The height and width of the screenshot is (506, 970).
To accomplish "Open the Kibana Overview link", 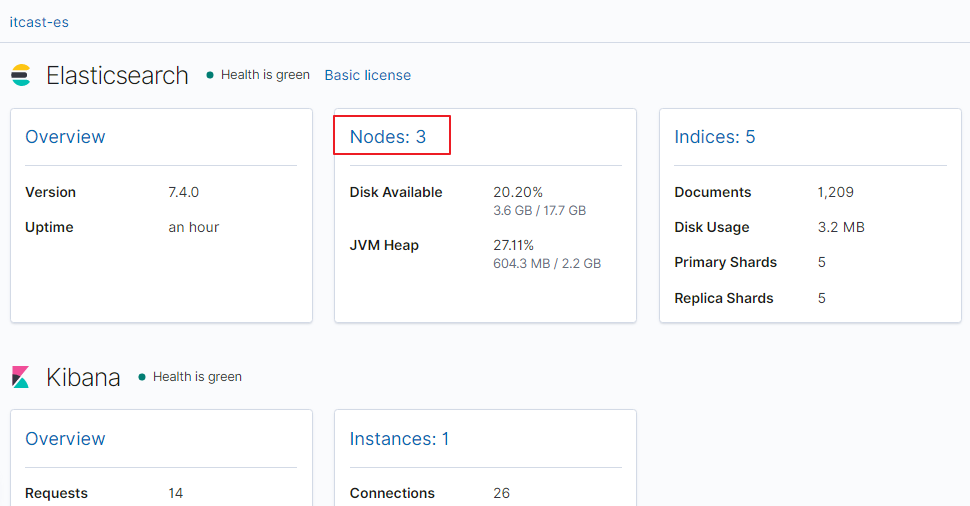I will click(65, 439).
